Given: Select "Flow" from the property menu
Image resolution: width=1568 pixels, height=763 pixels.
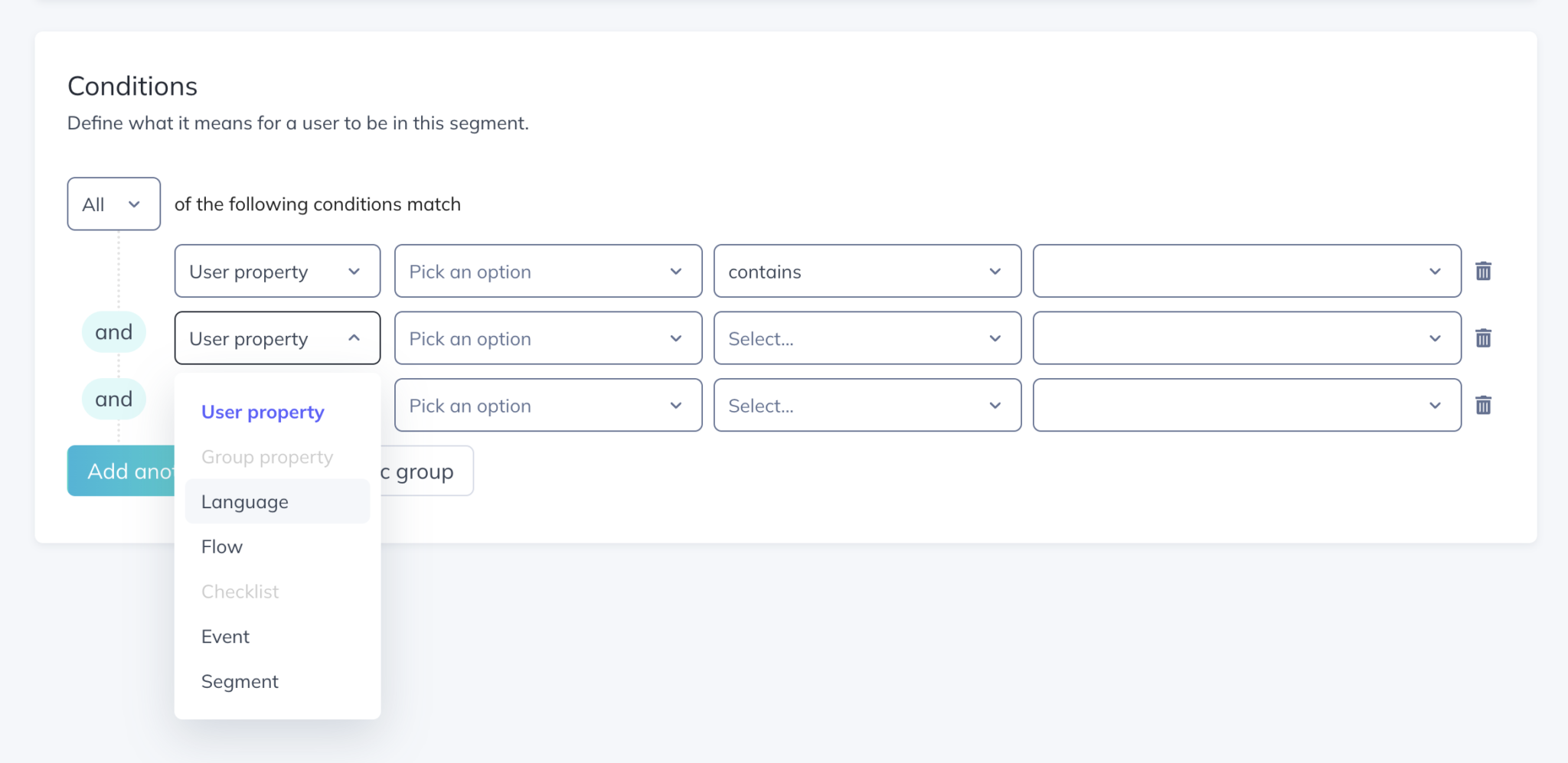Looking at the screenshot, I should tap(221, 546).
